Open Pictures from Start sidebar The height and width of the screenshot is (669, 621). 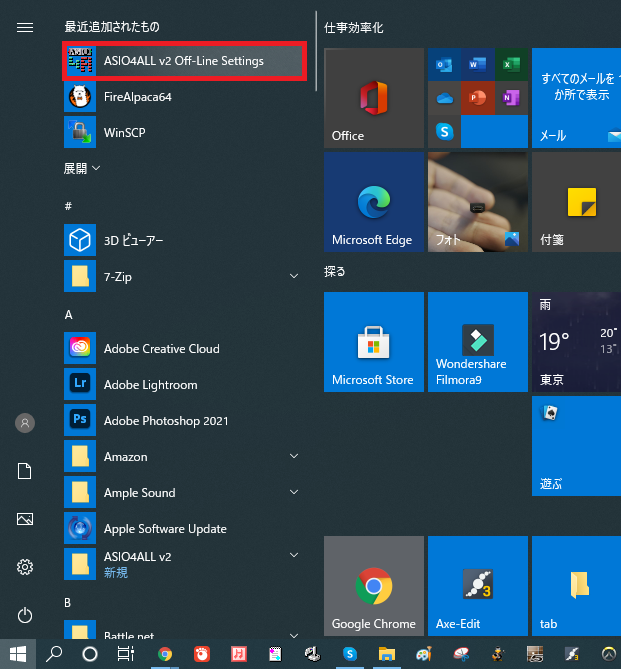click(x=25, y=519)
